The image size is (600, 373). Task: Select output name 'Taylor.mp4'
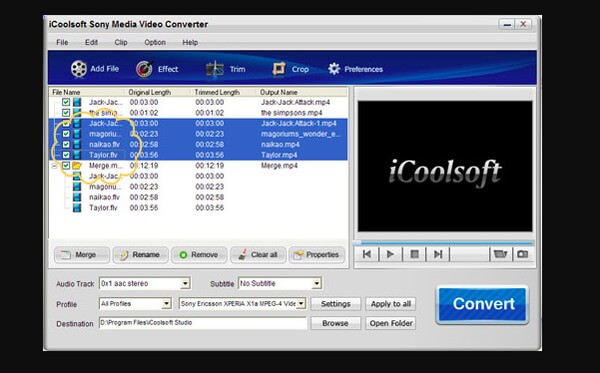[279, 155]
